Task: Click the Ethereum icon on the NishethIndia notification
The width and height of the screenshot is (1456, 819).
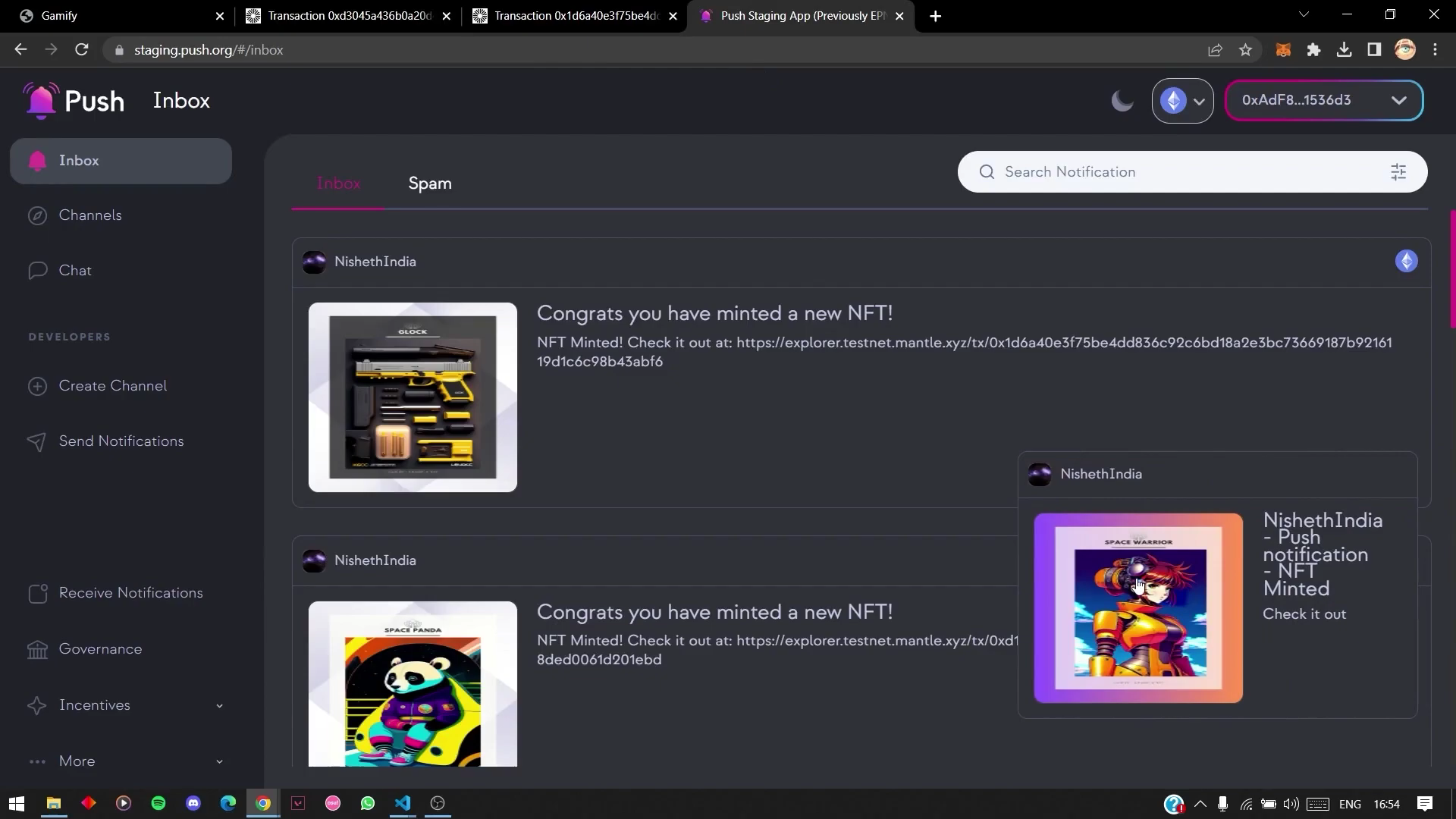Action: pos(1407,261)
